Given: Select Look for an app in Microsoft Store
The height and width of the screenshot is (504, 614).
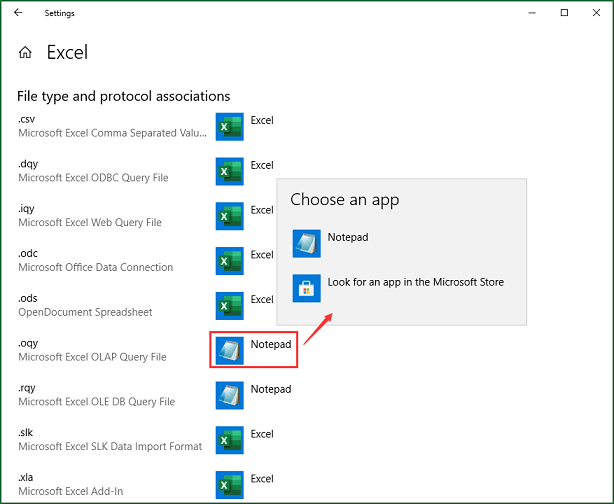Looking at the screenshot, I should (x=415, y=282).
